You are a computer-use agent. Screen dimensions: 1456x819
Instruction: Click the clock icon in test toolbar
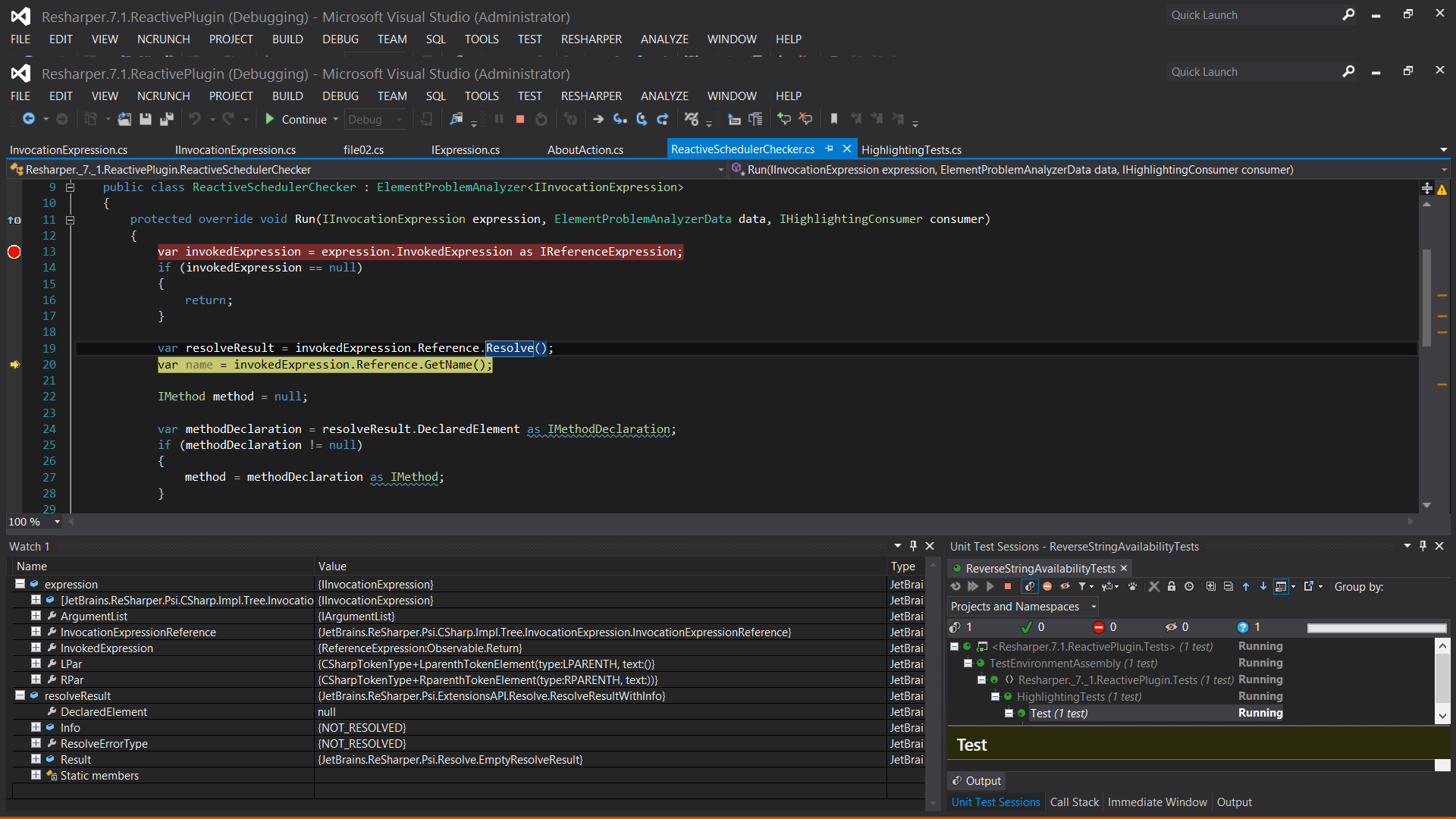pos(1189,586)
